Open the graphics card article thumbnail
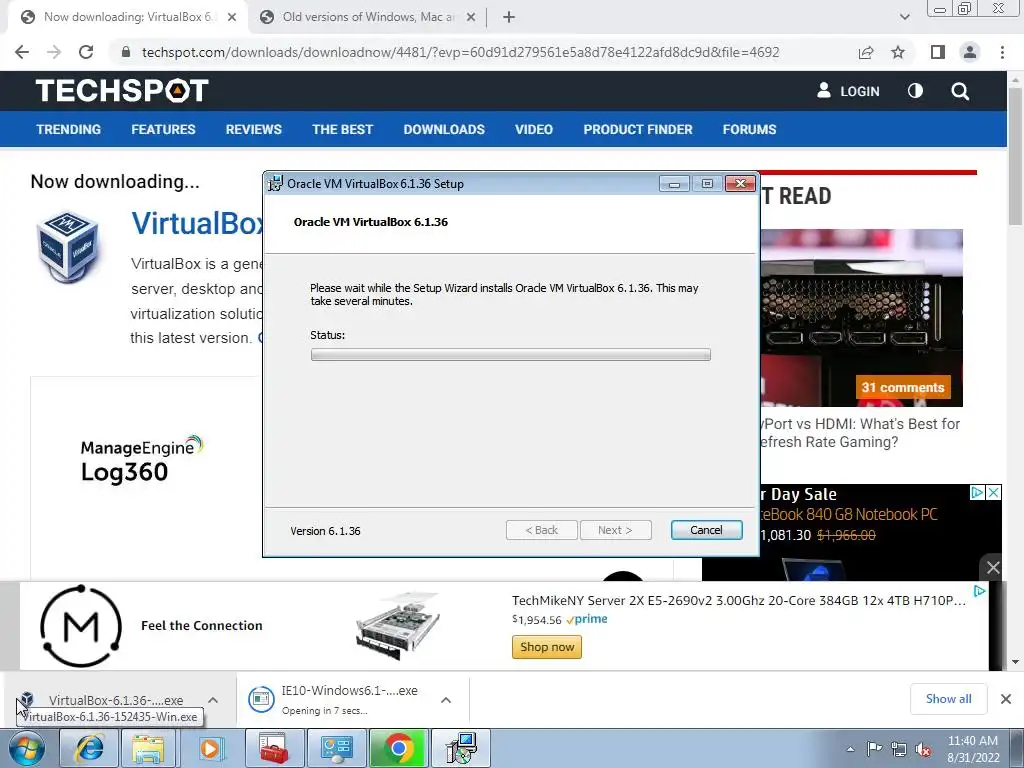Image resolution: width=1024 pixels, height=768 pixels. (x=862, y=317)
